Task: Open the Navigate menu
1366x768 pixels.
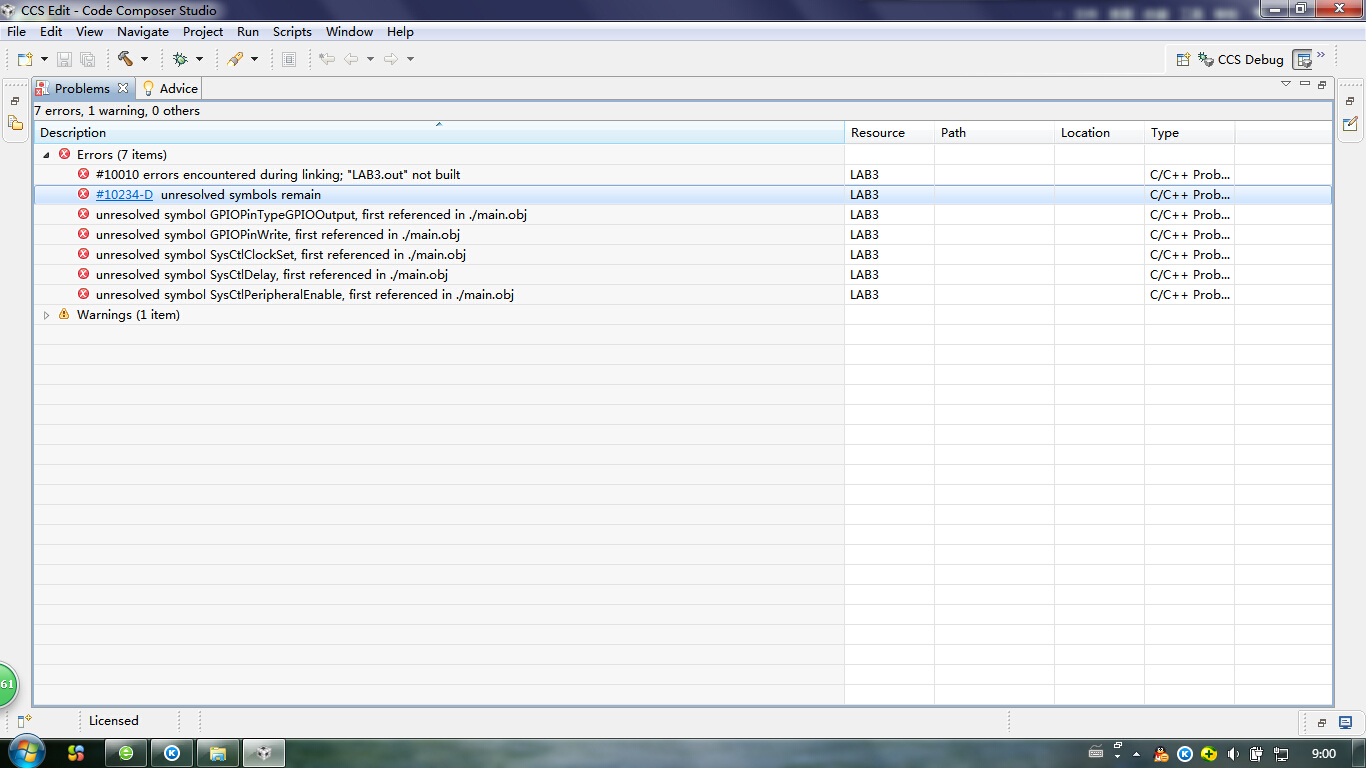Action: (x=143, y=32)
